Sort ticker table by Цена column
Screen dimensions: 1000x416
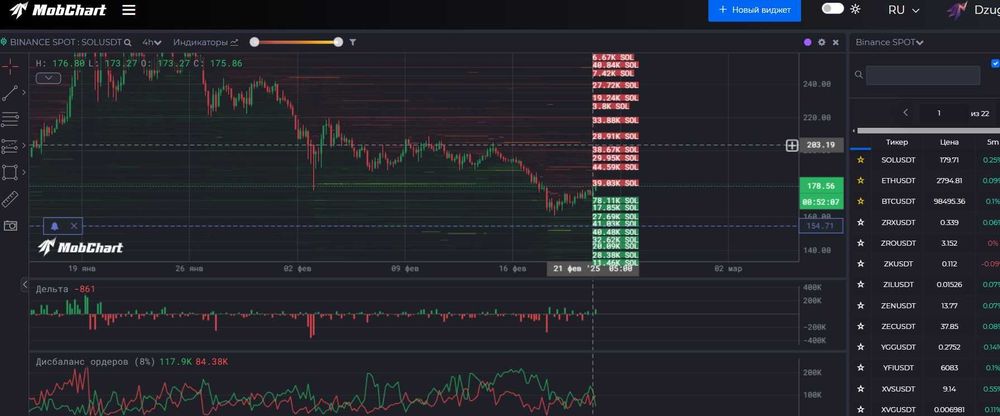pyautogui.click(x=949, y=142)
